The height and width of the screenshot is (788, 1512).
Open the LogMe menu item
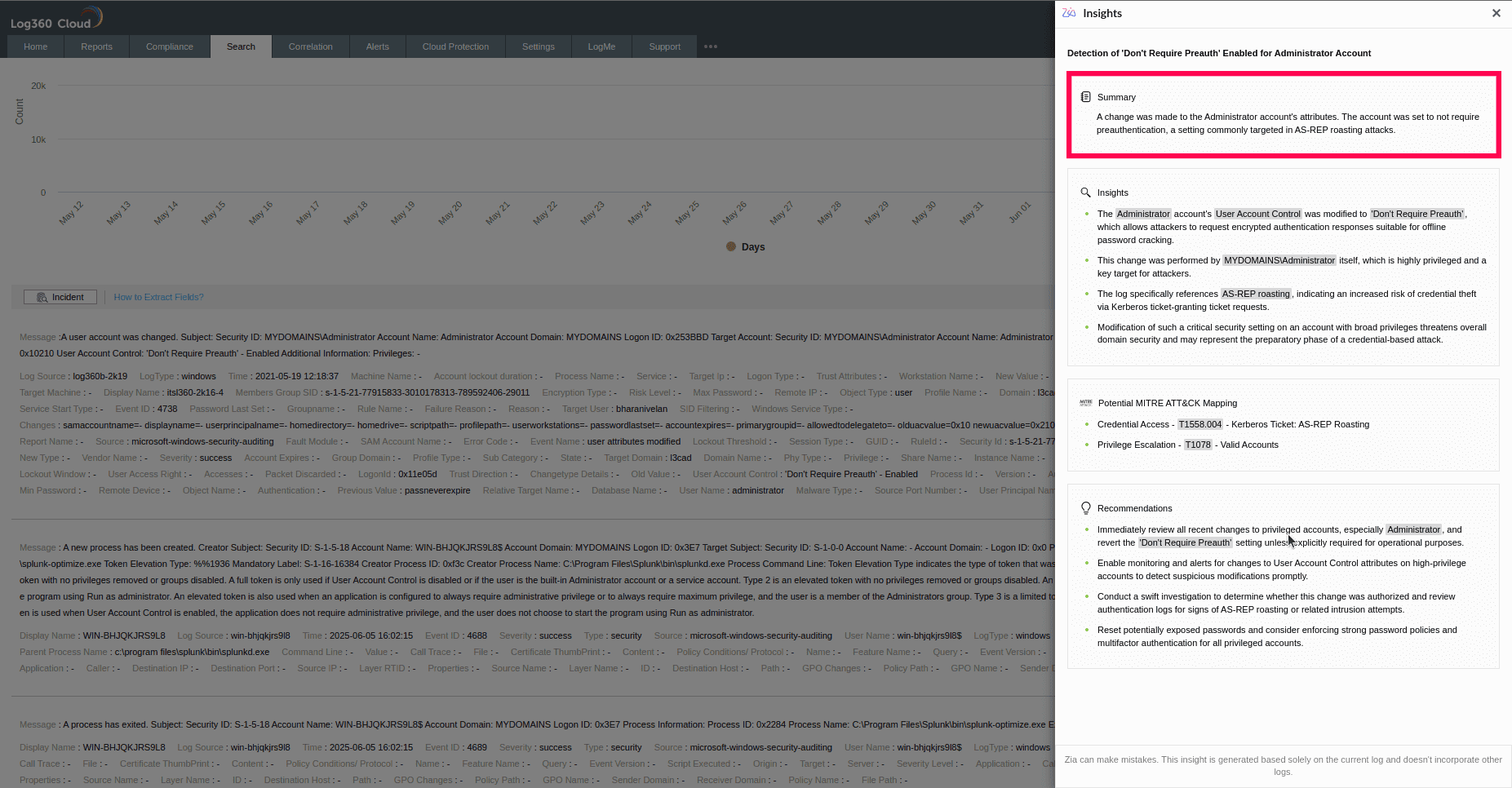point(601,46)
